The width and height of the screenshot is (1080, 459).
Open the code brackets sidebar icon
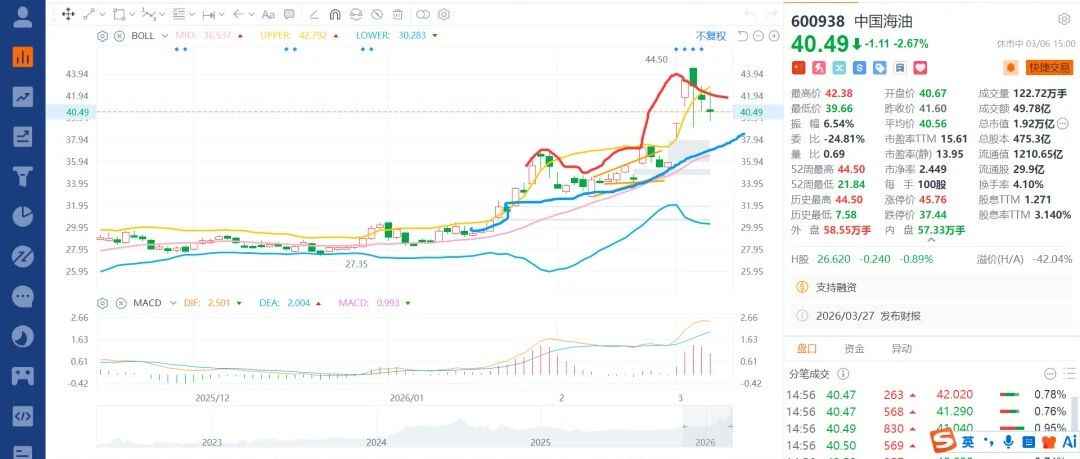click(23, 416)
